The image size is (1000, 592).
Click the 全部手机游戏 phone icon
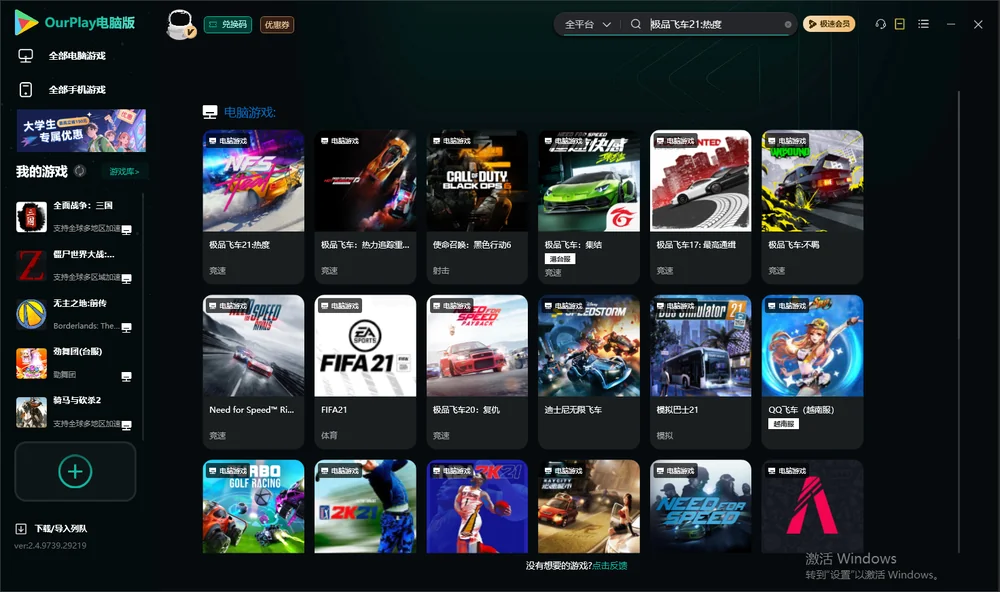(26, 90)
